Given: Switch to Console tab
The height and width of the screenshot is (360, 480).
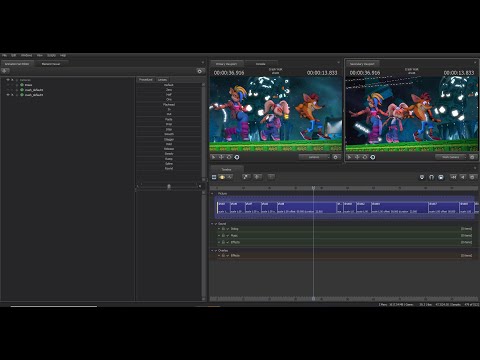Looking at the screenshot, I should [x=261, y=64].
